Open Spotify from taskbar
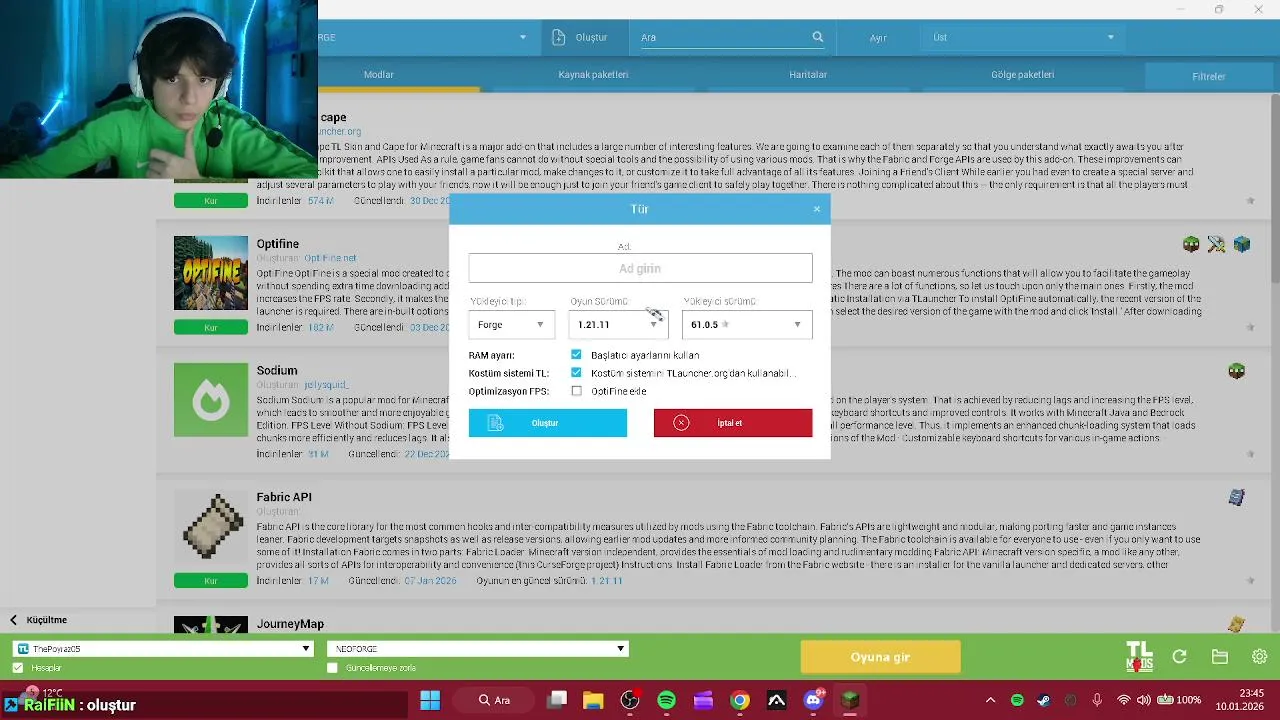Screen dimensions: 1280x720 click(666, 700)
